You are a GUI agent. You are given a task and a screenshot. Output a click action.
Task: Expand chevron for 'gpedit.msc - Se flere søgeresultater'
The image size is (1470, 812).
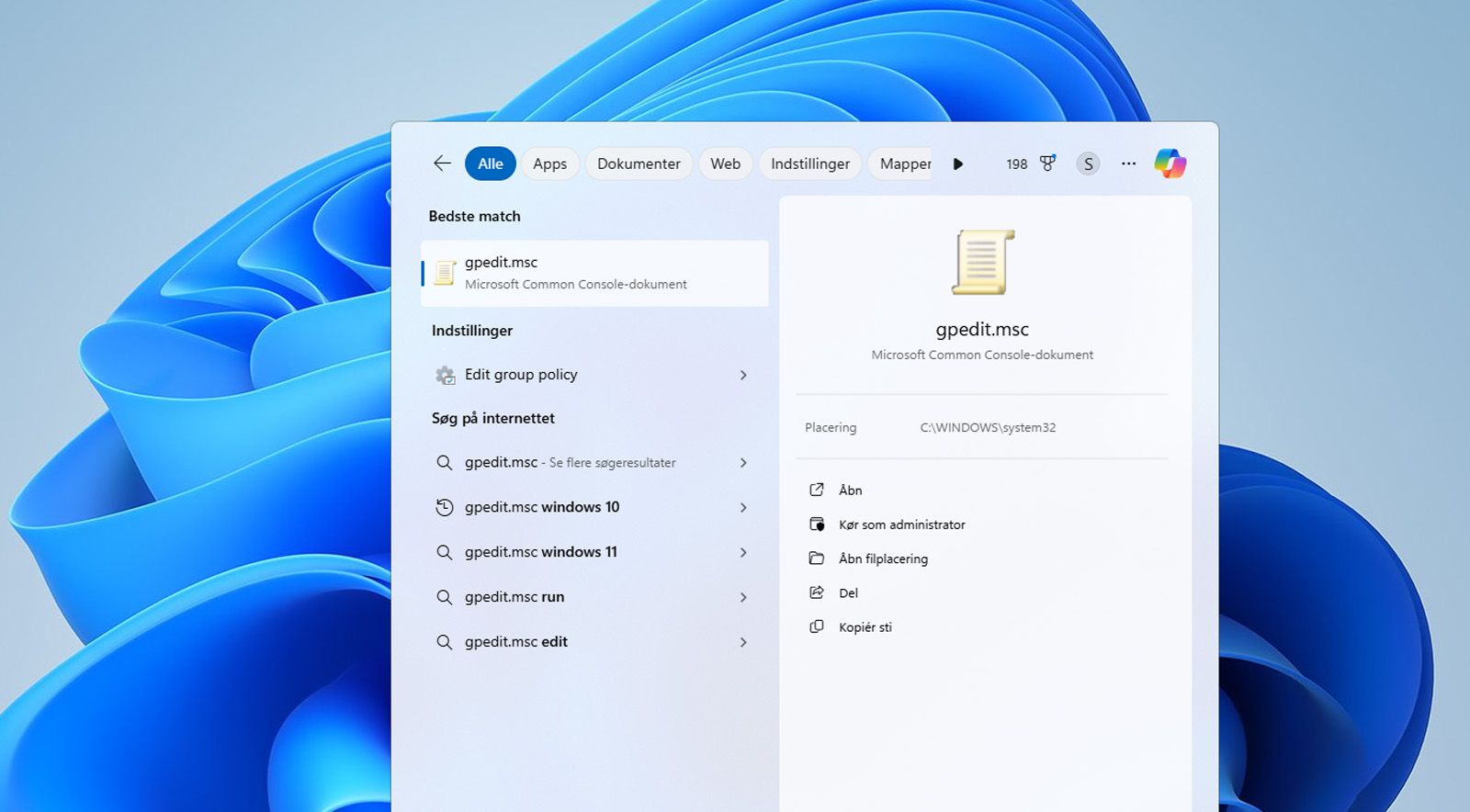(x=743, y=463)
